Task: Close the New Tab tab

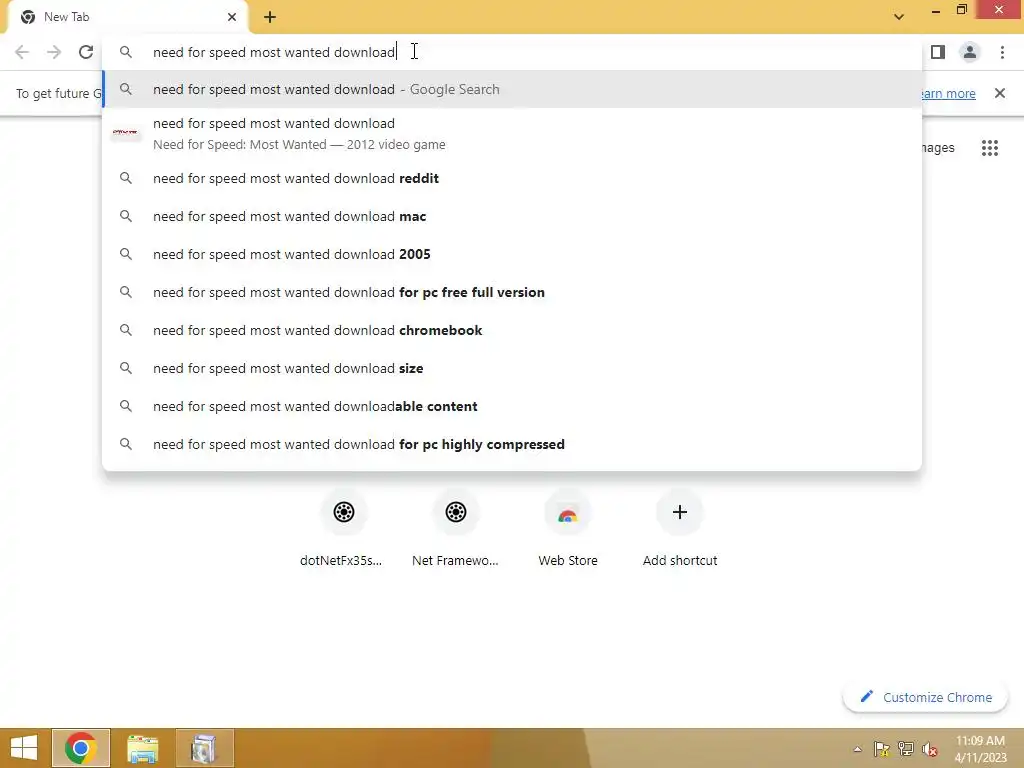Action: (x=232, y=17)
